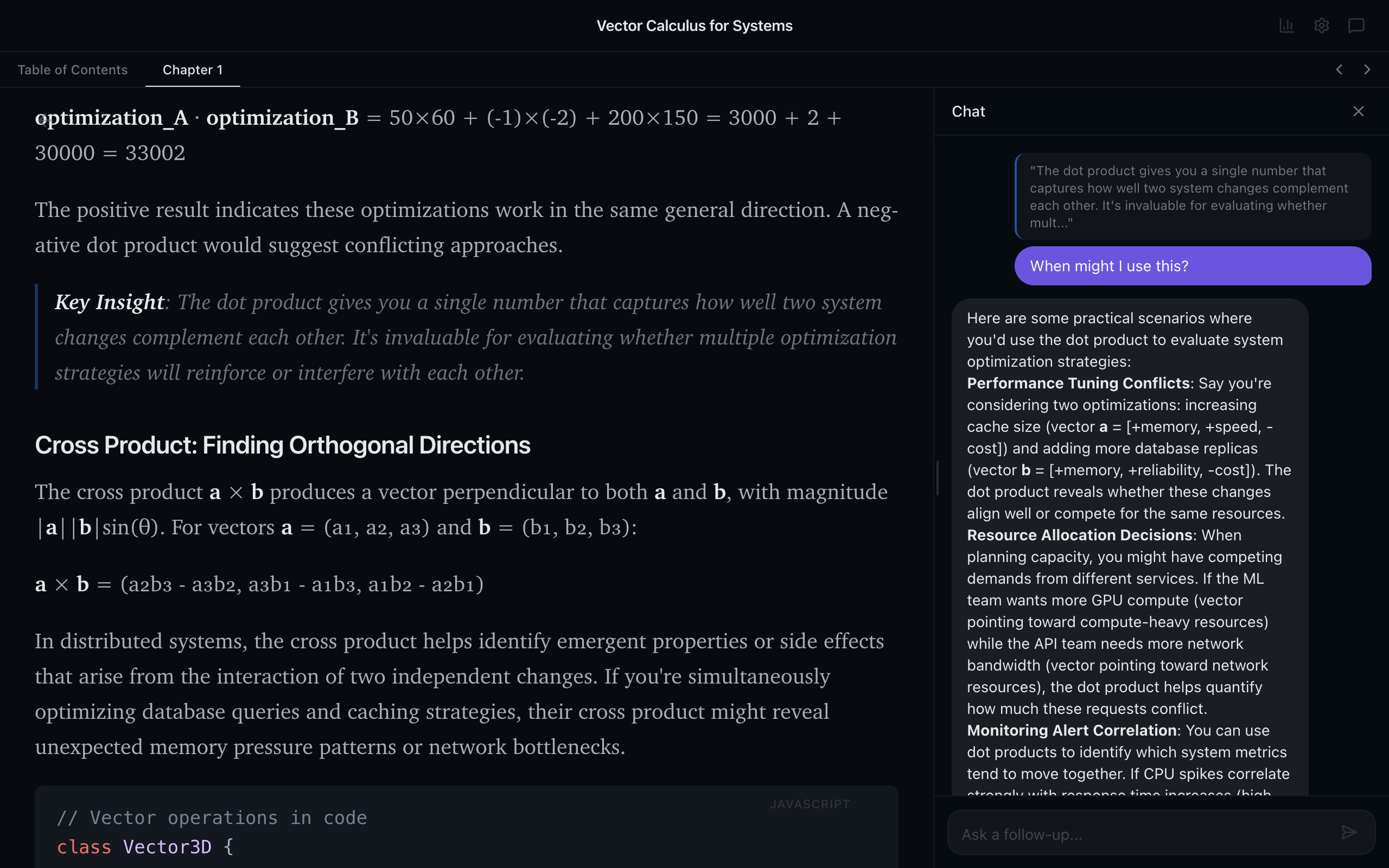The image size is (1389, 868).
Task: Open the settings gear icon
Action: click(x=1321, y=25)
